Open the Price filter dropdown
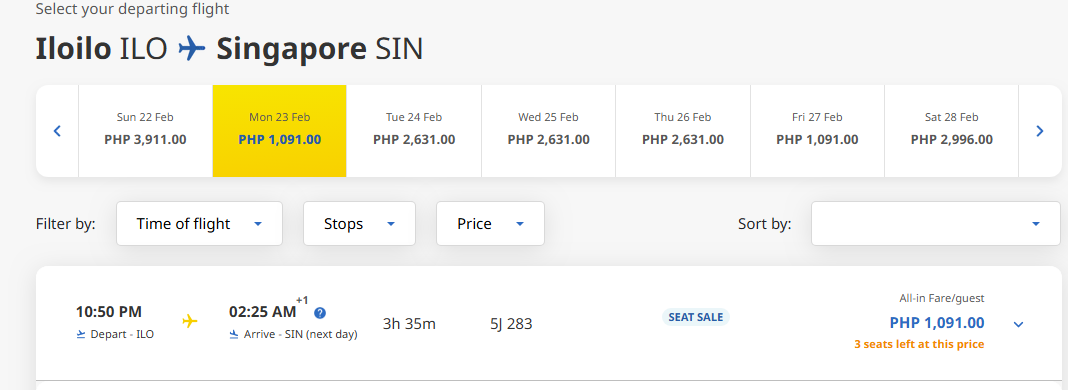 pyautogui.click(x=490, y=223)
